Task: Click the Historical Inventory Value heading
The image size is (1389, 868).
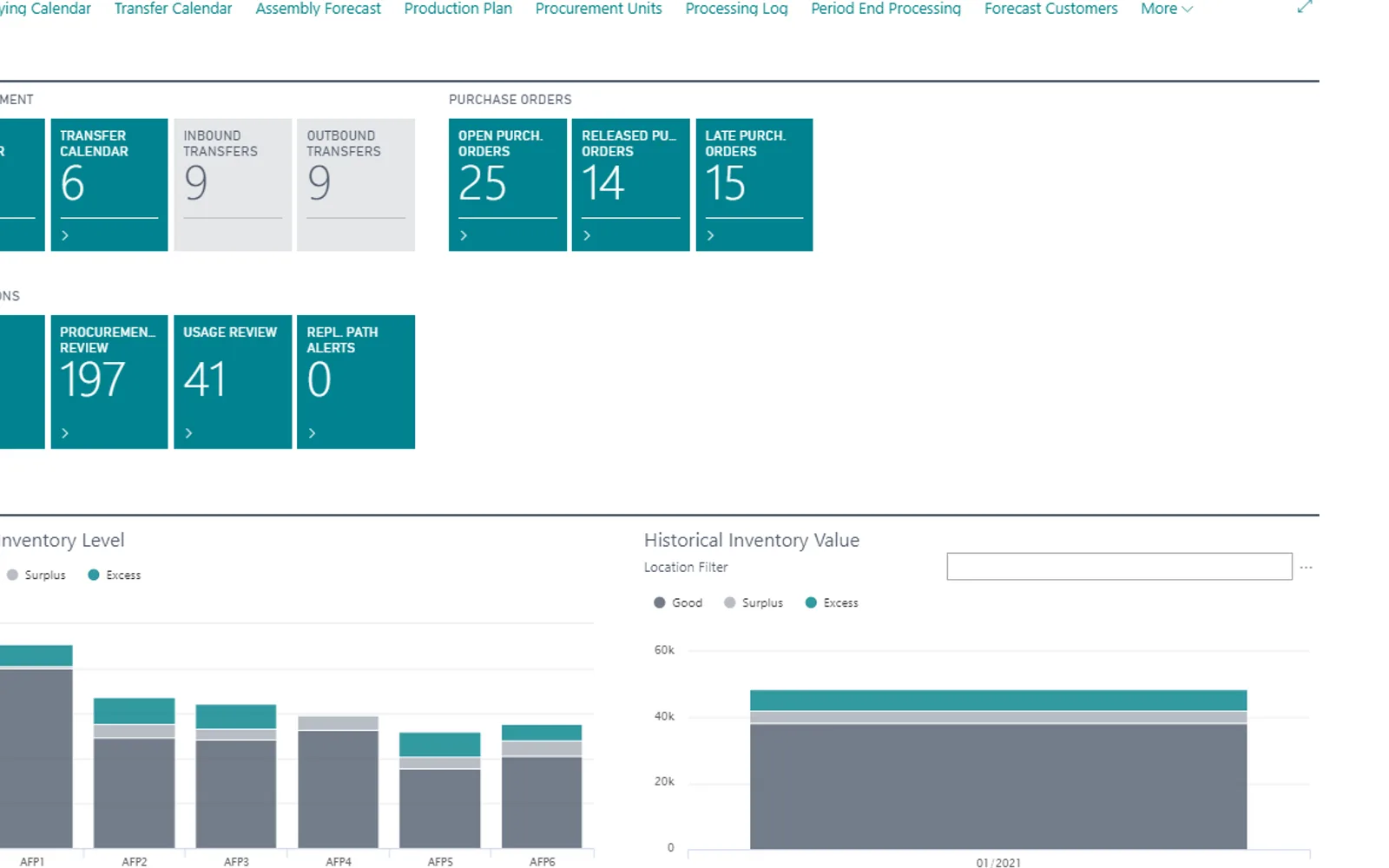Action: [752, 540]
